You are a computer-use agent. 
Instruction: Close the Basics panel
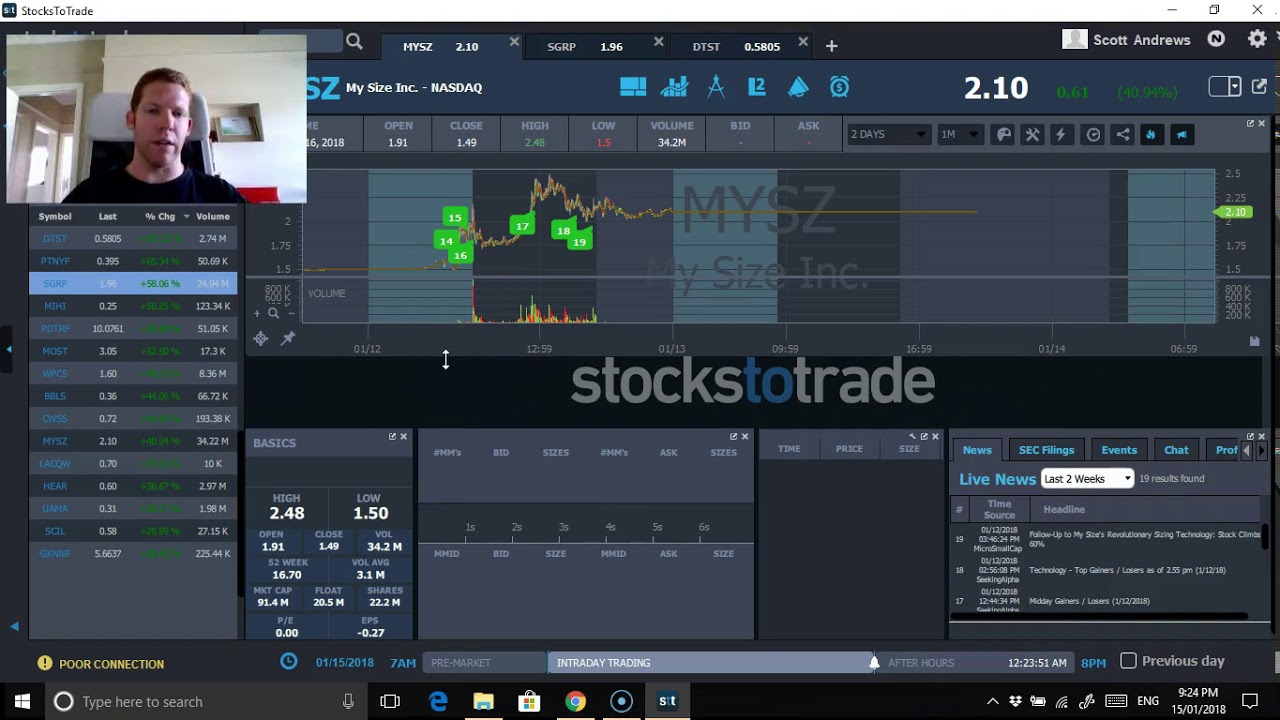click(x=404, y=436)
